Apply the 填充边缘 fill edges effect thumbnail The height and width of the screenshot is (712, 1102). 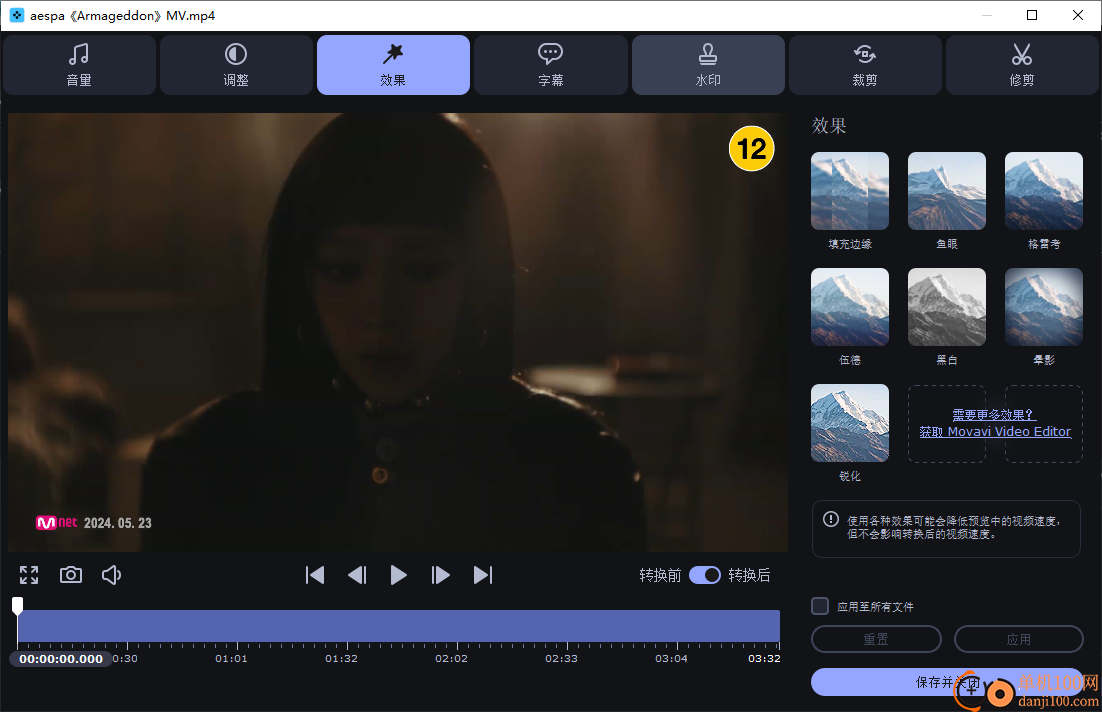[850, 191]
